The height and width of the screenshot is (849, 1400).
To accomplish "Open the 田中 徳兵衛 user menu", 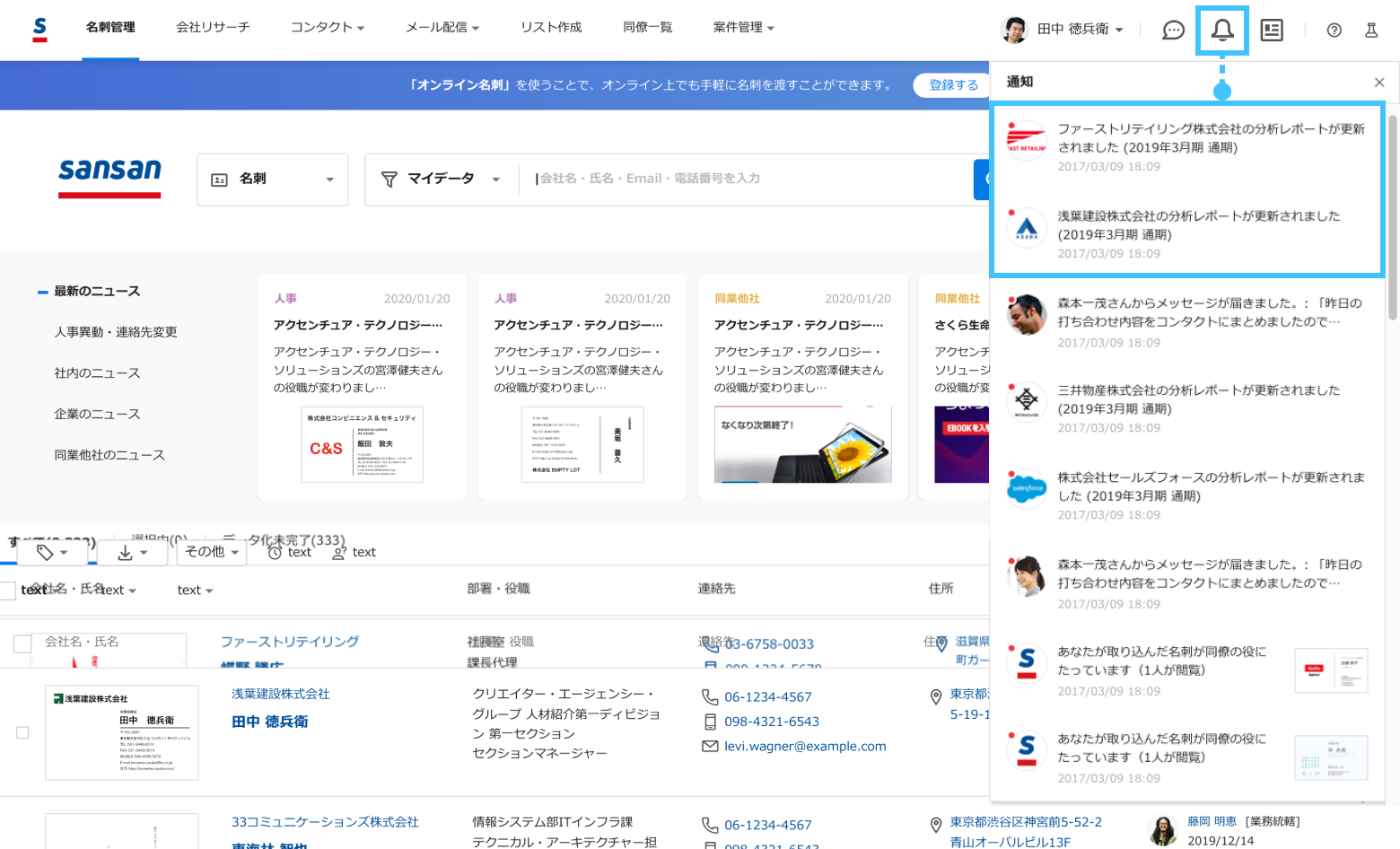I will point(1063,30).
